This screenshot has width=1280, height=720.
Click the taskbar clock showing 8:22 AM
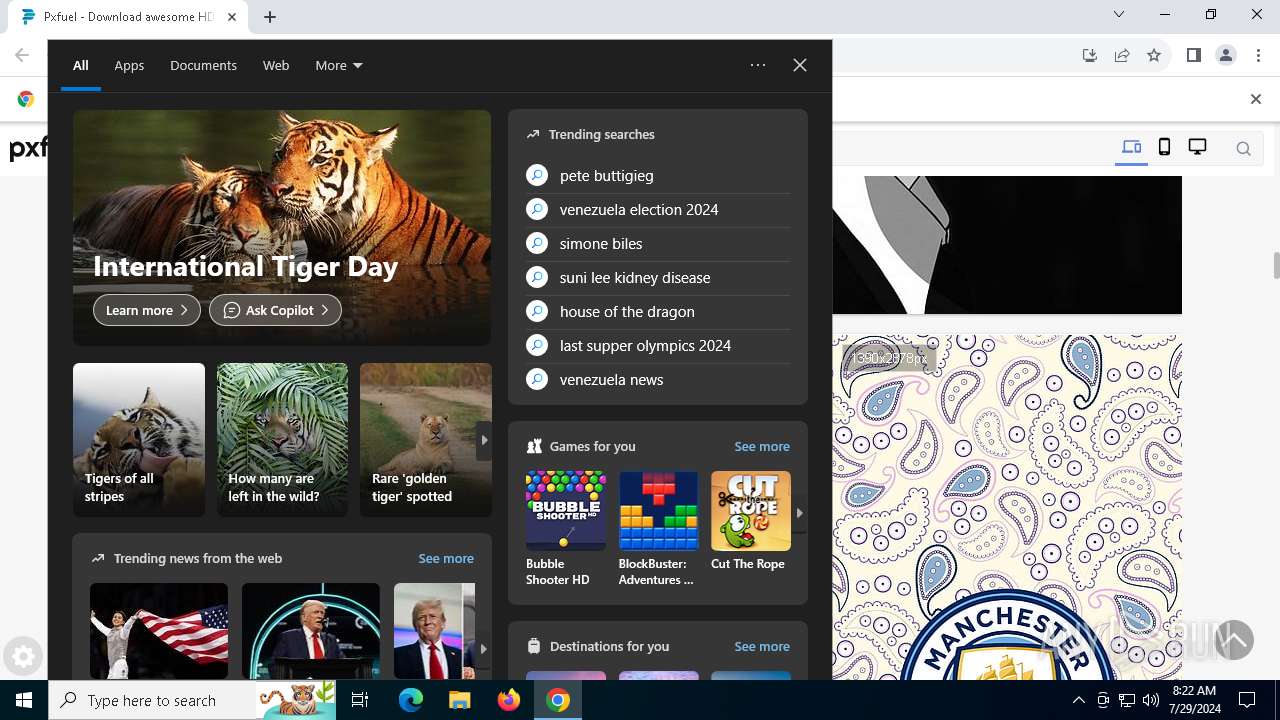click(1195, 700)
